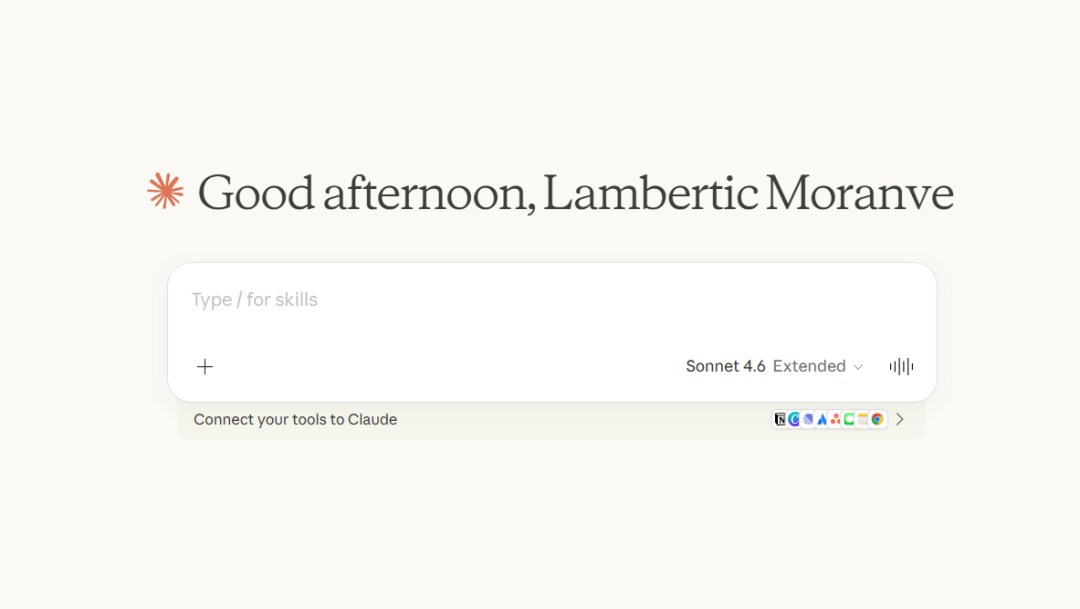
Task: Click the Extended thinking mode label
Action: coord(809,367)
